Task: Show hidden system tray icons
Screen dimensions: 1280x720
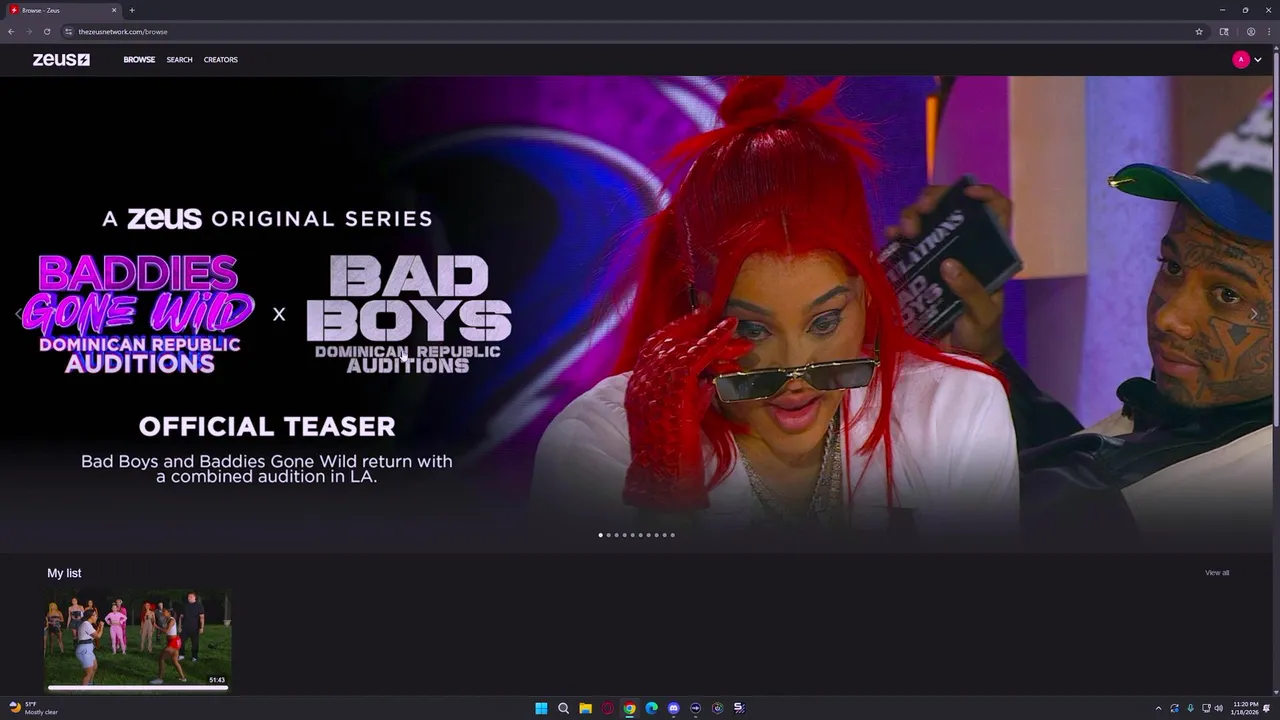Action: point(1159,708)
